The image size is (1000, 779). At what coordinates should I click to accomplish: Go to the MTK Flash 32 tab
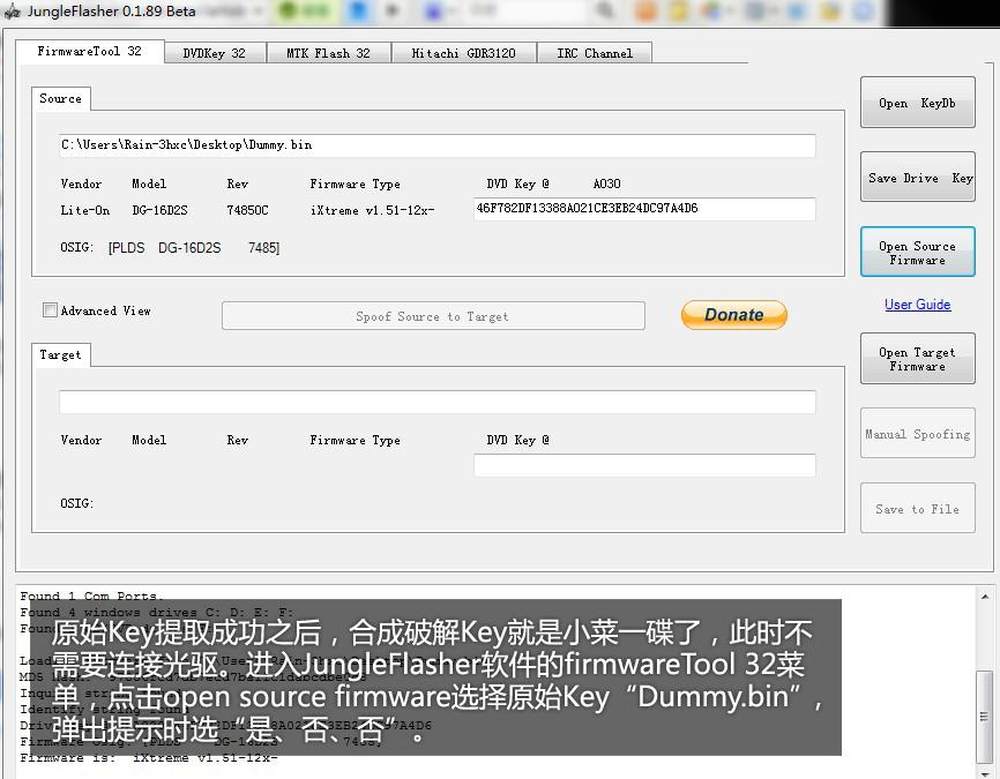328,53
